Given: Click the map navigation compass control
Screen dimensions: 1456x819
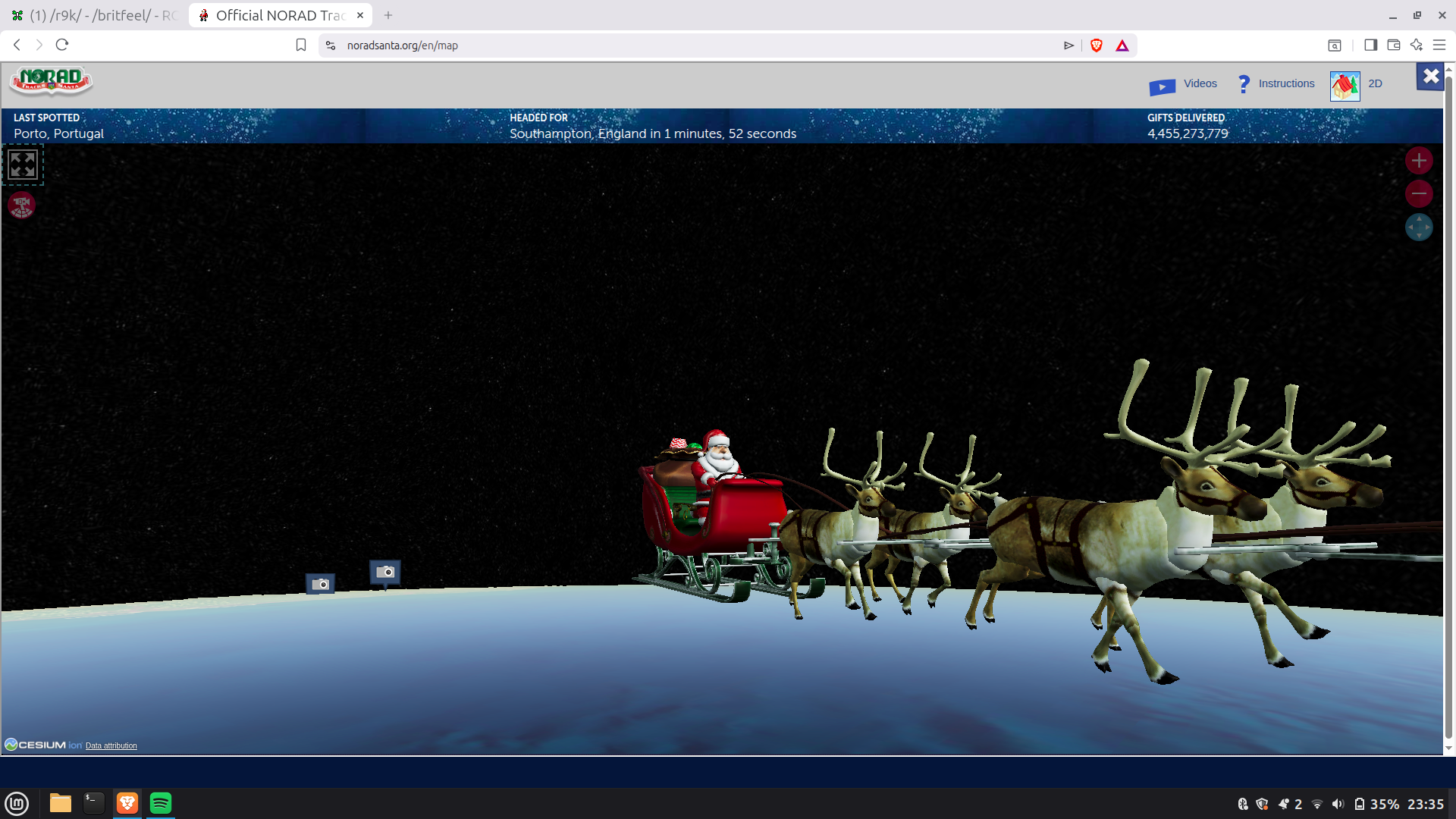Looking at the screenshot, I should [1419, 227].
